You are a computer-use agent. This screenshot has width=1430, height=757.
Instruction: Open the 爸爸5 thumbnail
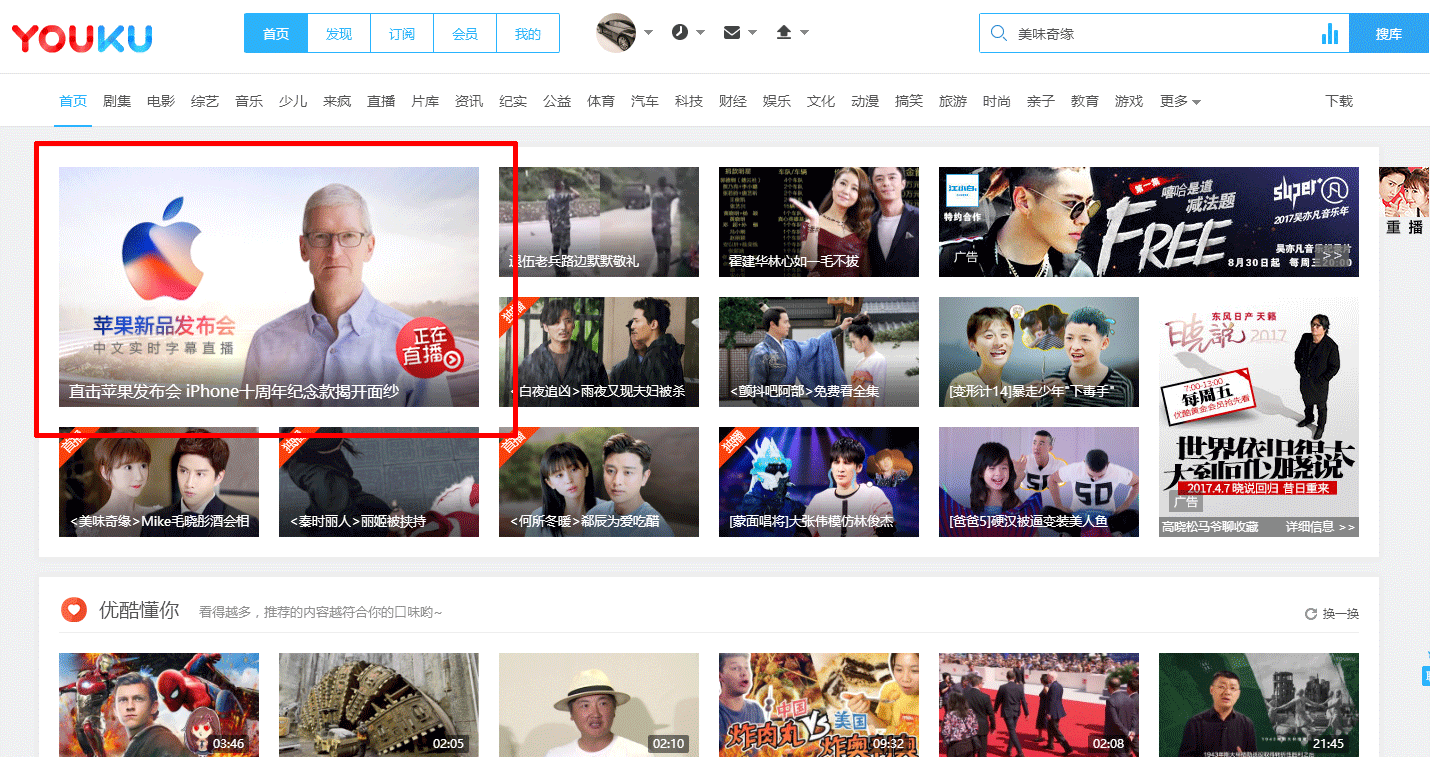pos(1039,482)
